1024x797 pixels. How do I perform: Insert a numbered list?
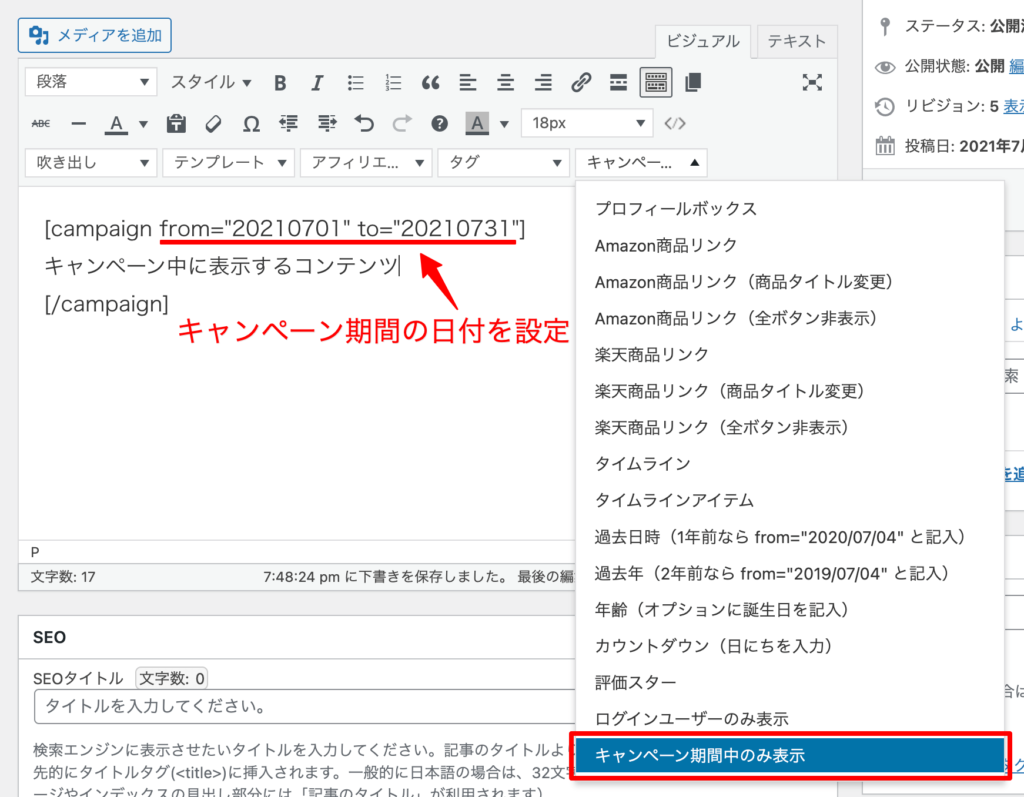pyautogui.click(x=392, y=83)
